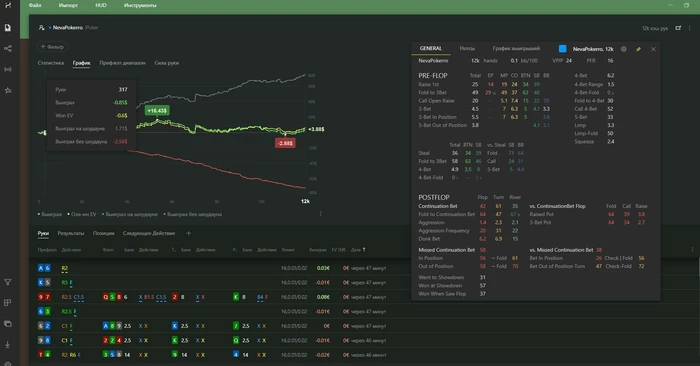This screenshot has width=700, height=366.
Task: Switch to the Статистика tab
Action: [51, 63]
